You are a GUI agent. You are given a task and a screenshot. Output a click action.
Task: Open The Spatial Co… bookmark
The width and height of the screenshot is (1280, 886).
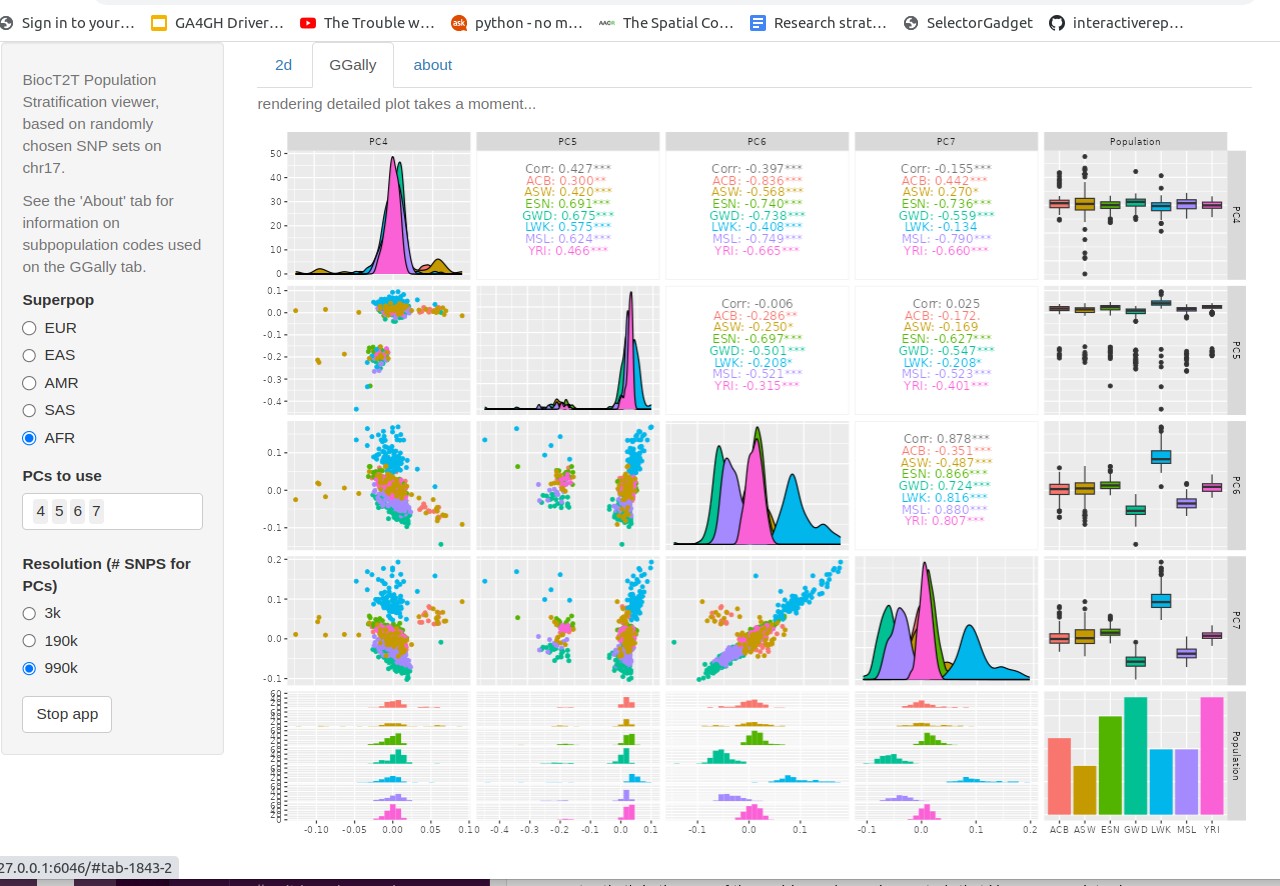click(666, 22)
